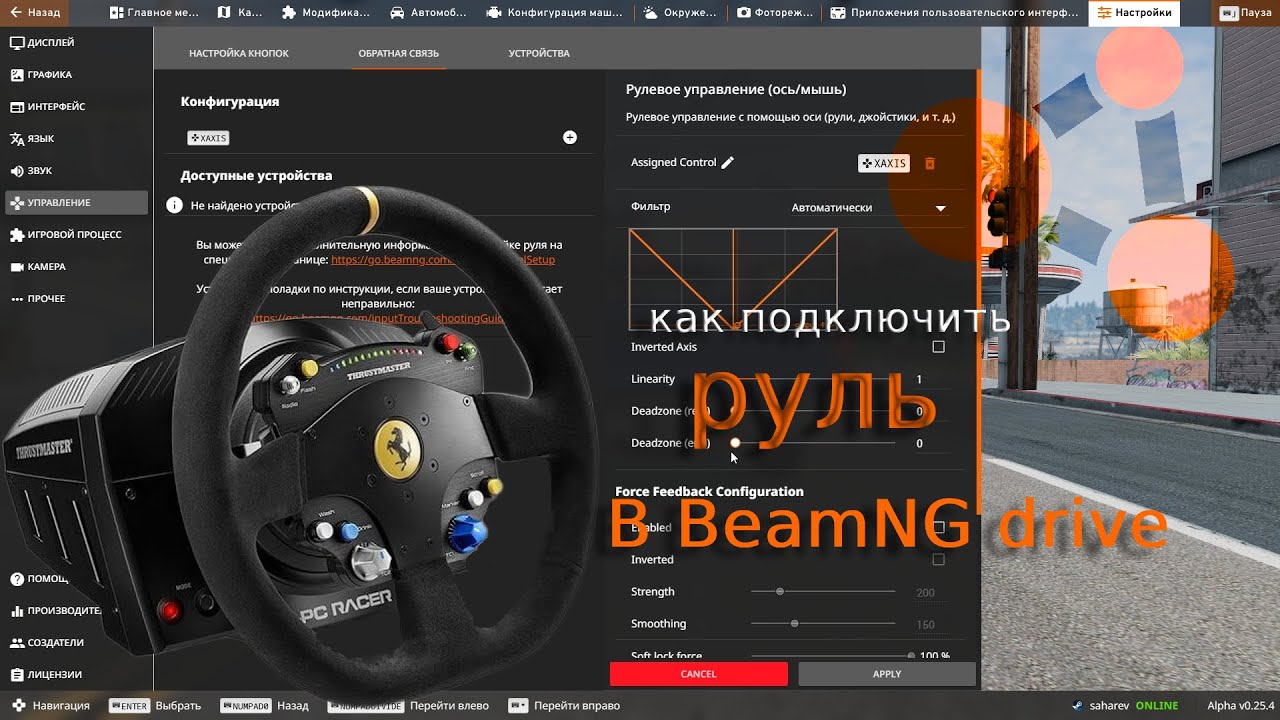The width and height of the screenshot is (1280, 720).
Task: Edit Assigned Control with pencil icon
Action: [727, 162]
